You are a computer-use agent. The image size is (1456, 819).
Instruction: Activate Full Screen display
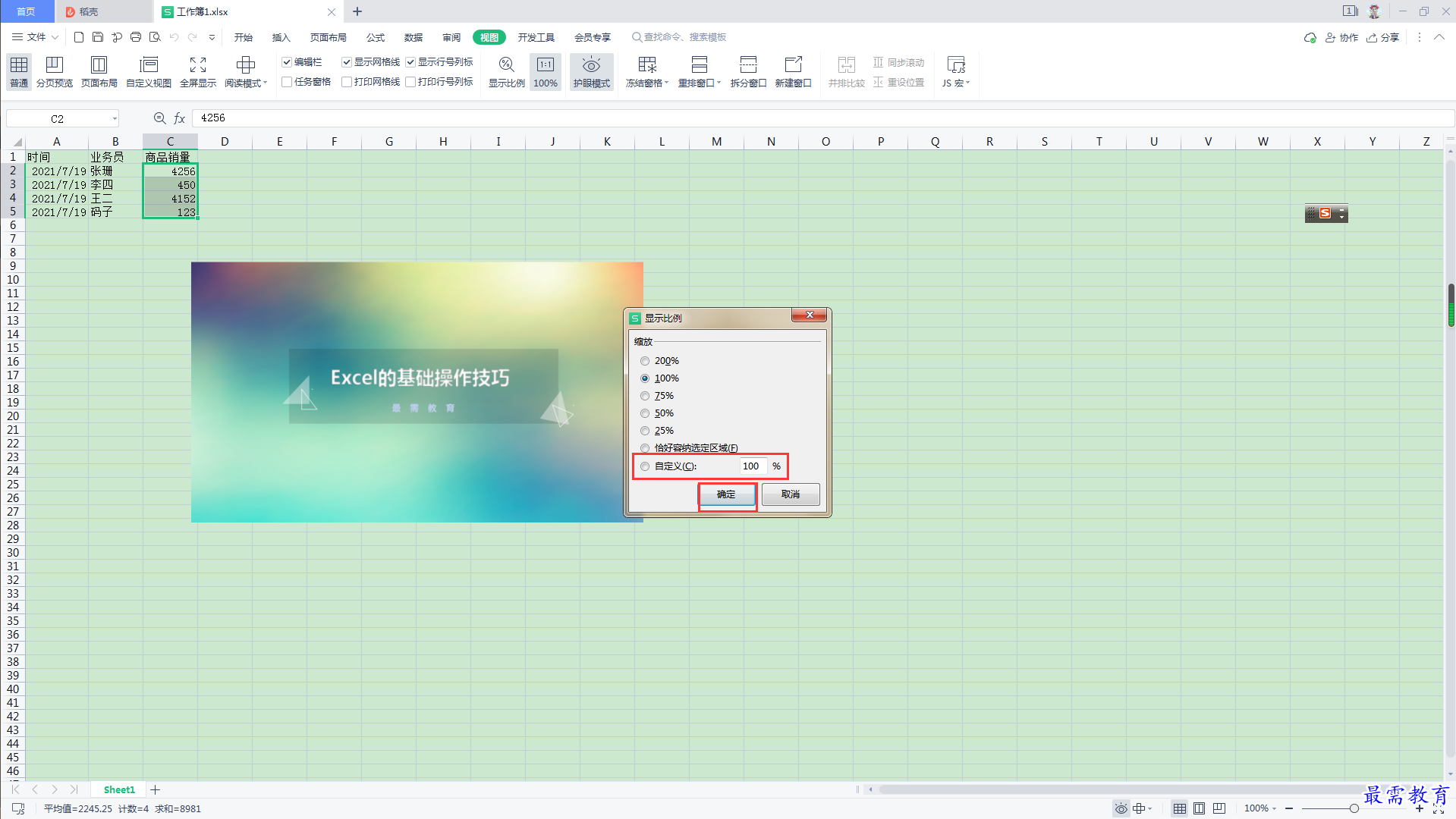[x=198, y=72]
